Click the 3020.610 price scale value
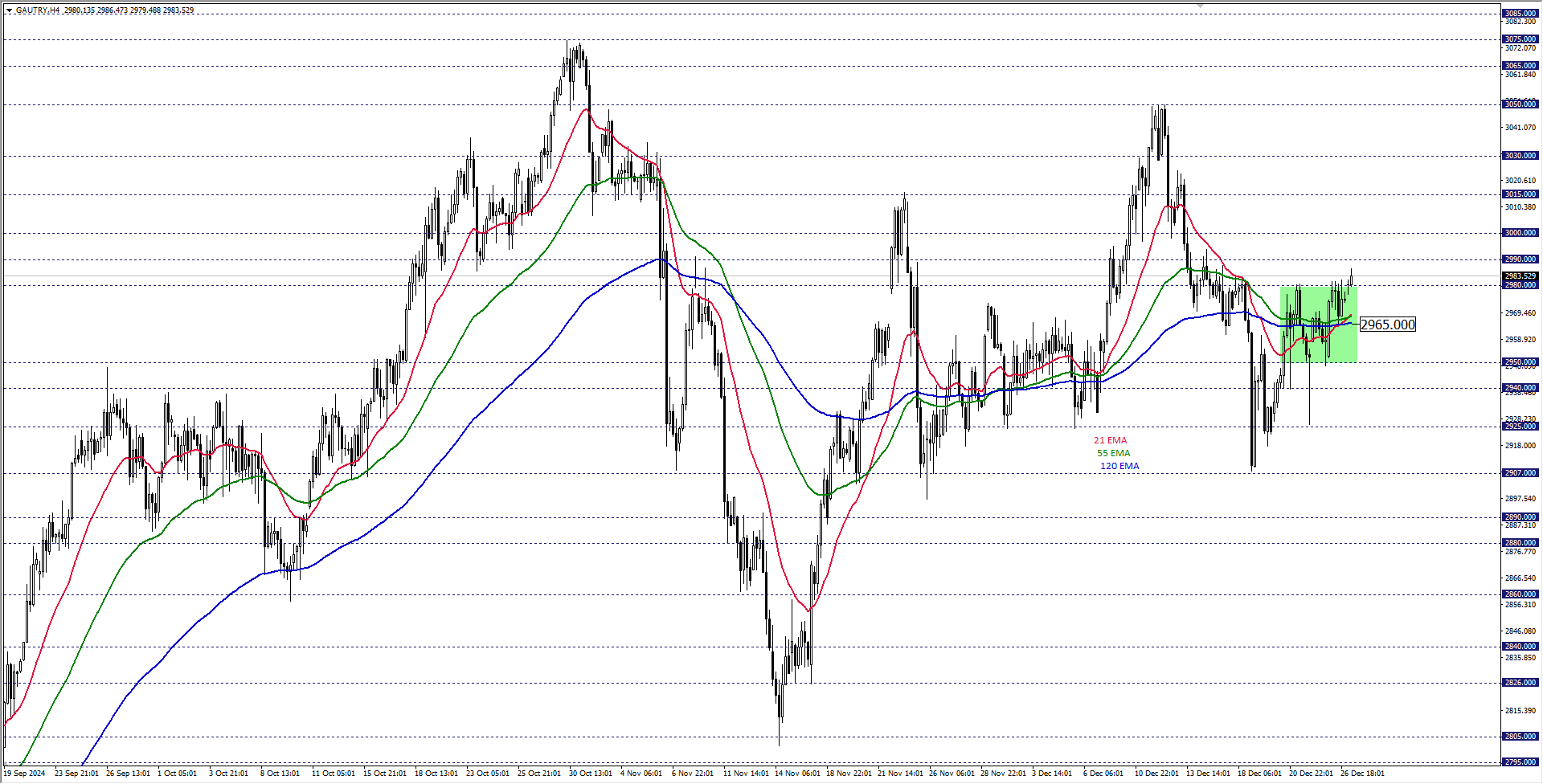Screen dimensions: 1543x784 pyautogui.click(x=1520, y=181)
